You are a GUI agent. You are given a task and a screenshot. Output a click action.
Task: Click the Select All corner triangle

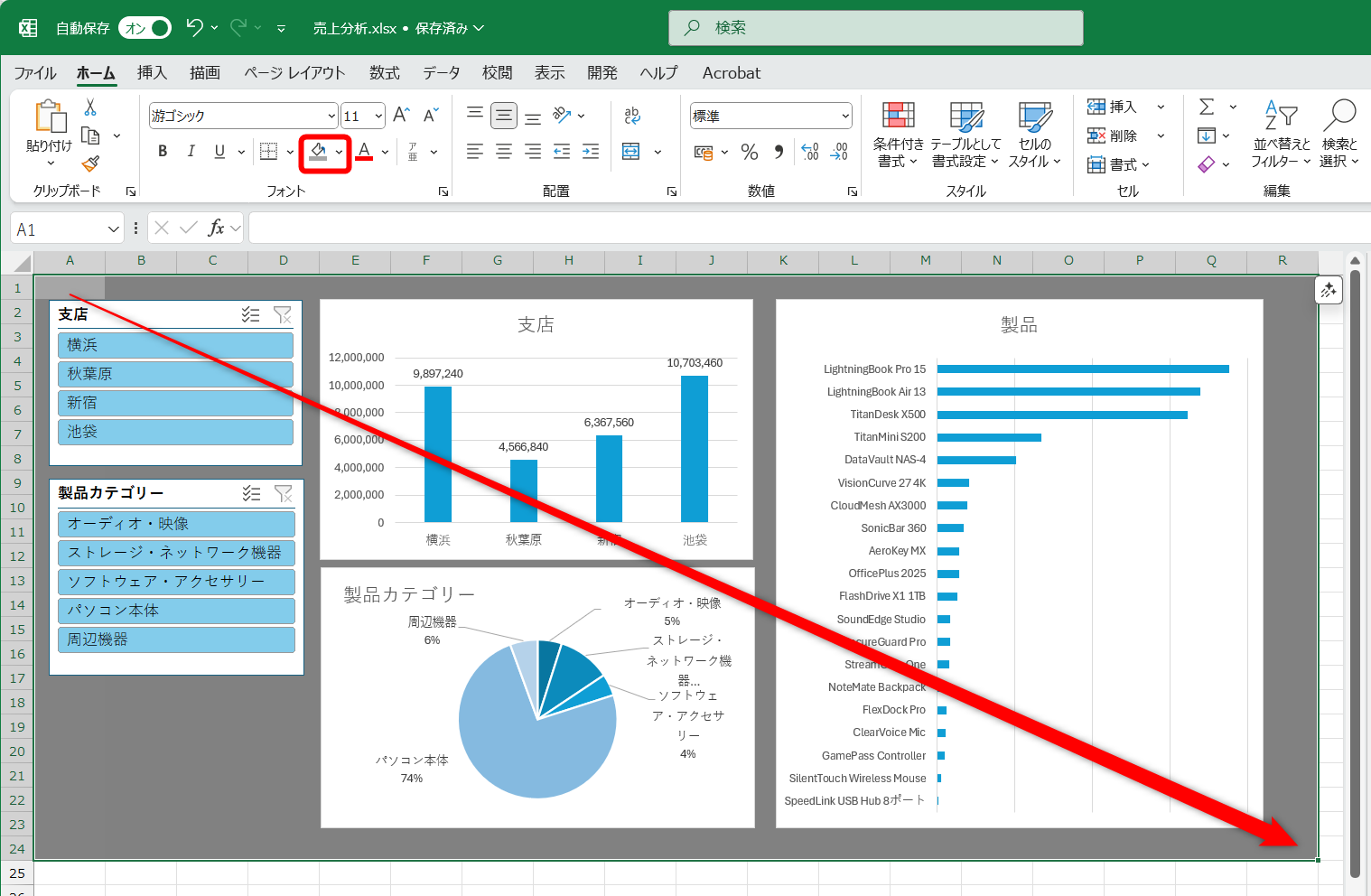(x=22, y=263)
